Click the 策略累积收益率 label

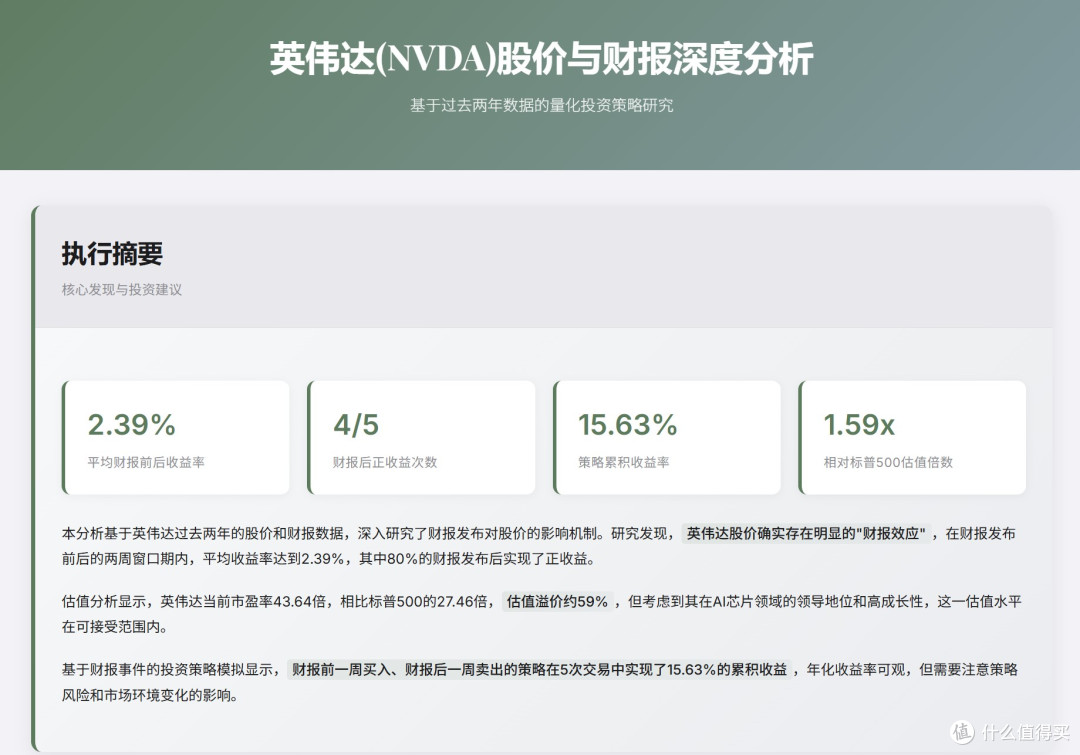[x=624, y=462]
